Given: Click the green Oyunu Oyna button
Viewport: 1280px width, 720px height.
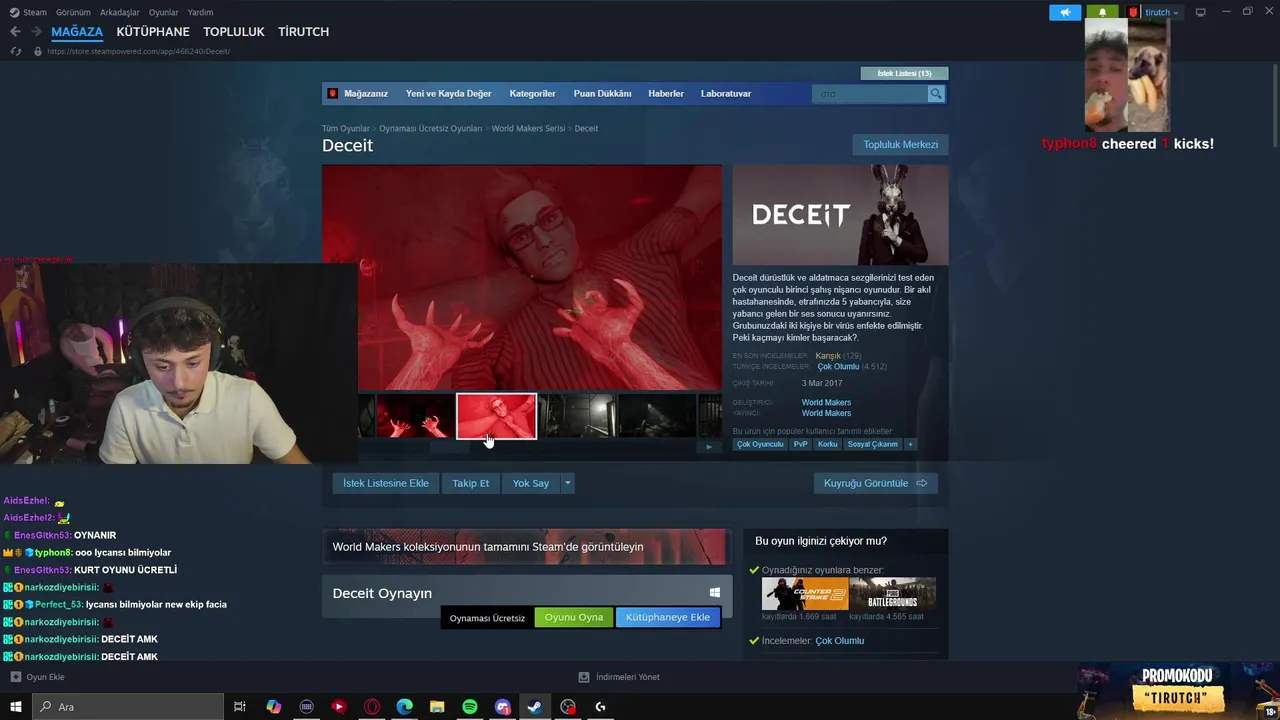Looking at the screenshot, I should 574,617.
